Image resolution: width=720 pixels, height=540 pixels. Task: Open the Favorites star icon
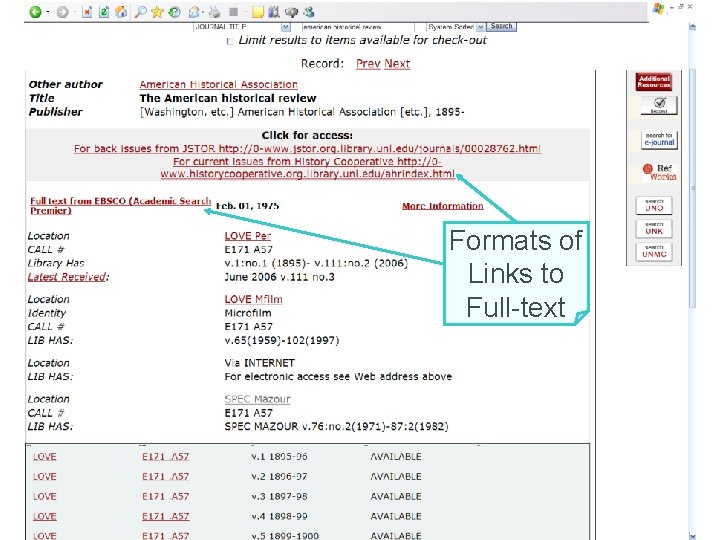click(158, 12)
